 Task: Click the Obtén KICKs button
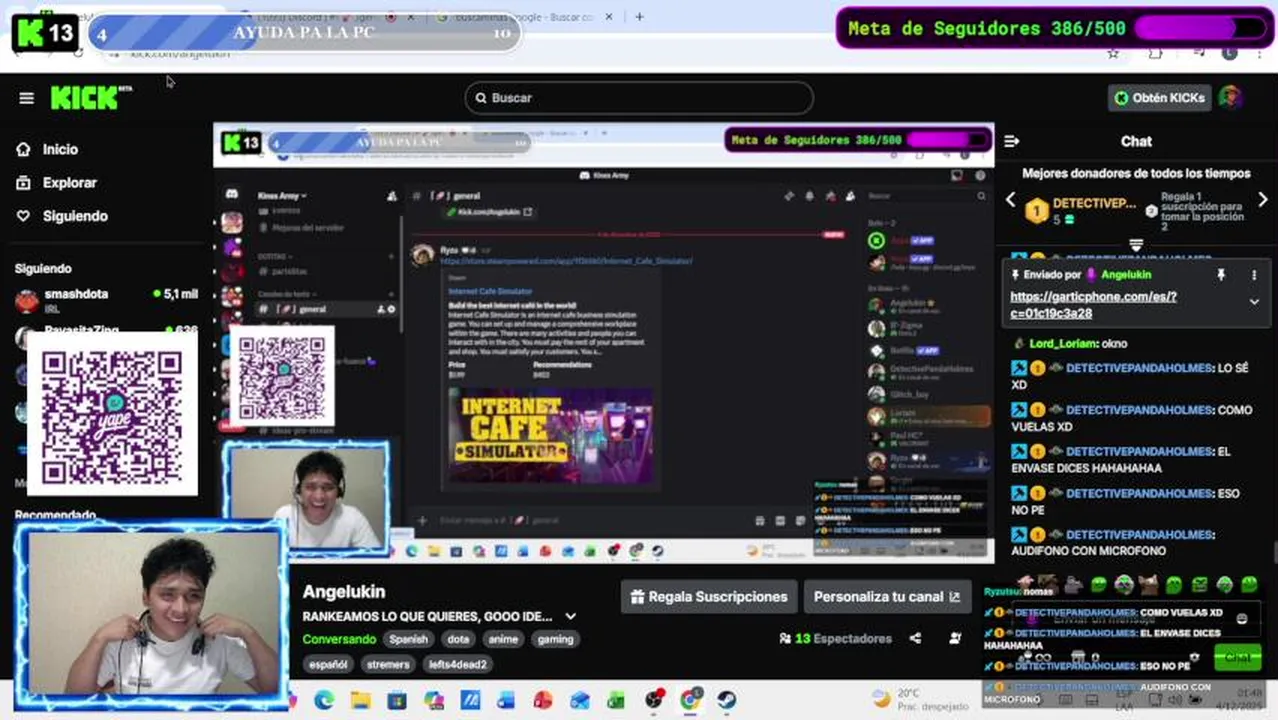pos(1160,98)
